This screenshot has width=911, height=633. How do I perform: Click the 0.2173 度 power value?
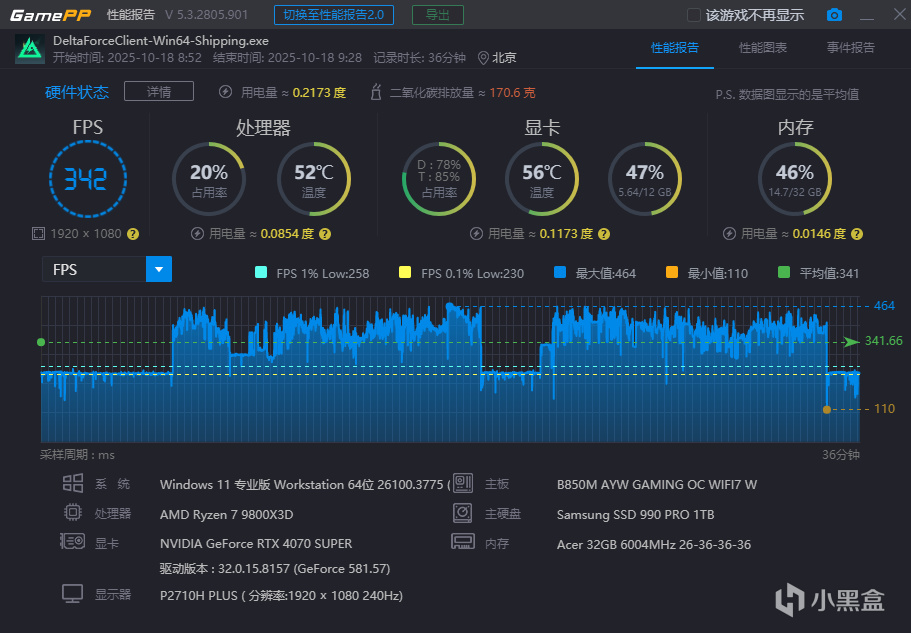(x=320, y=92)
